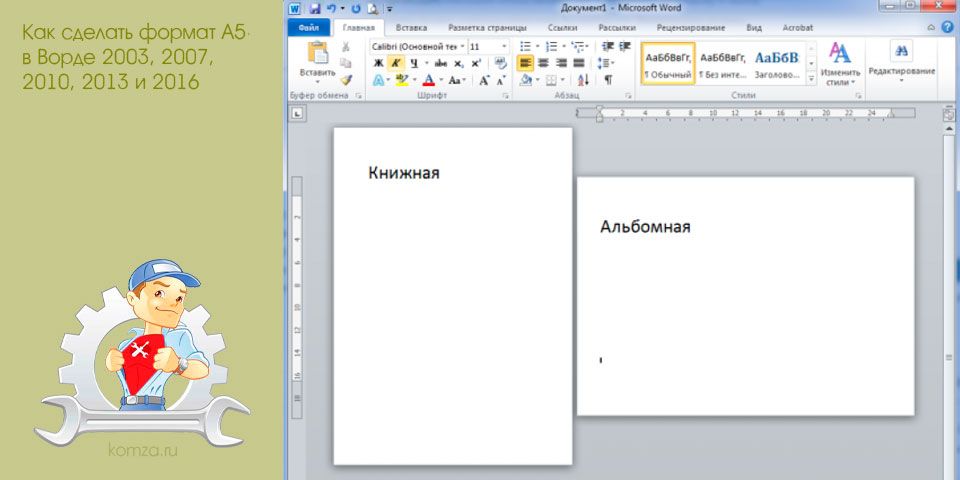
Task: Apply the Заголовок 1 style
Action: 777,64
